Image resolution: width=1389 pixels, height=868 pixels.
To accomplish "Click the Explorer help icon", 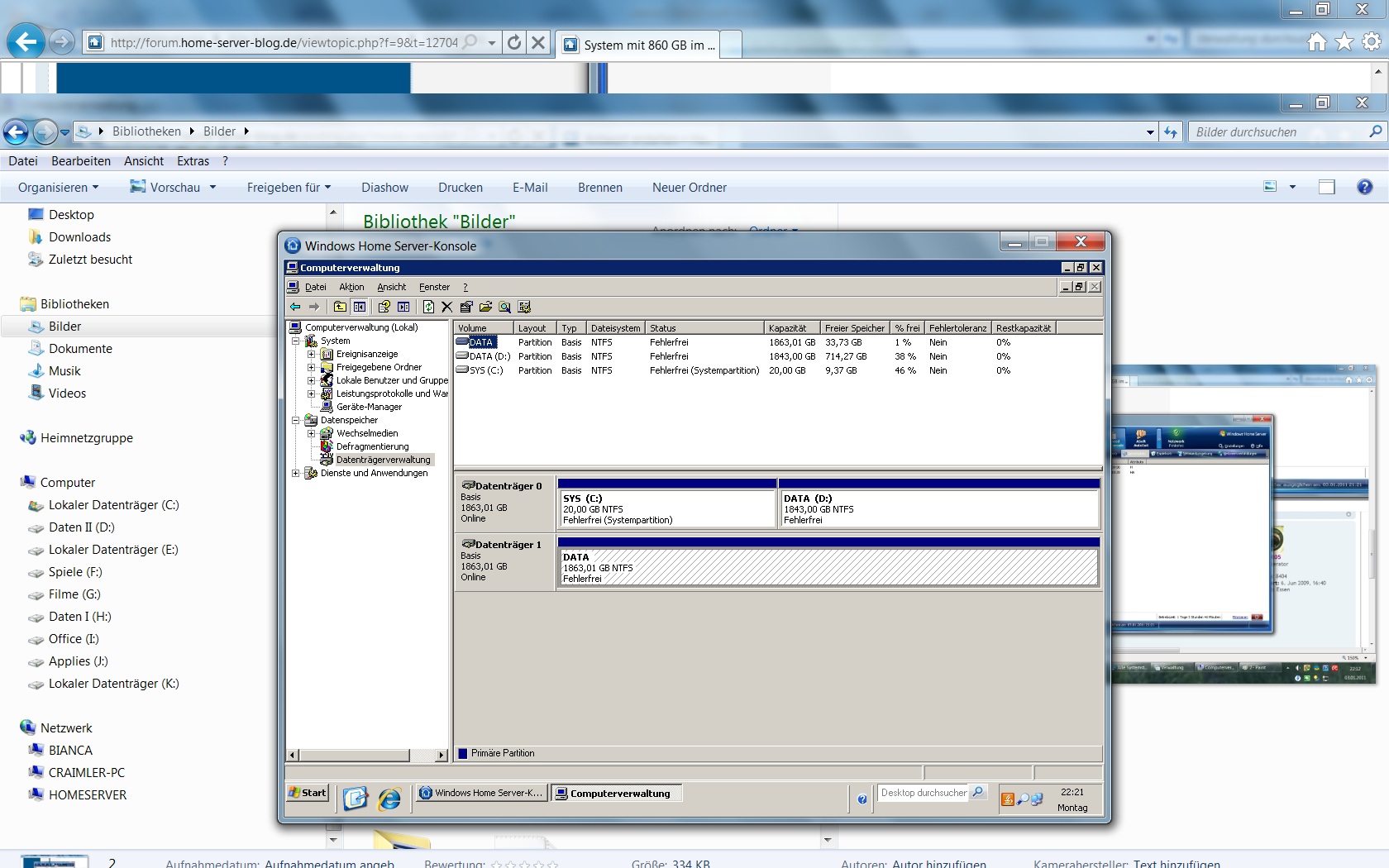I will 1365,187.
